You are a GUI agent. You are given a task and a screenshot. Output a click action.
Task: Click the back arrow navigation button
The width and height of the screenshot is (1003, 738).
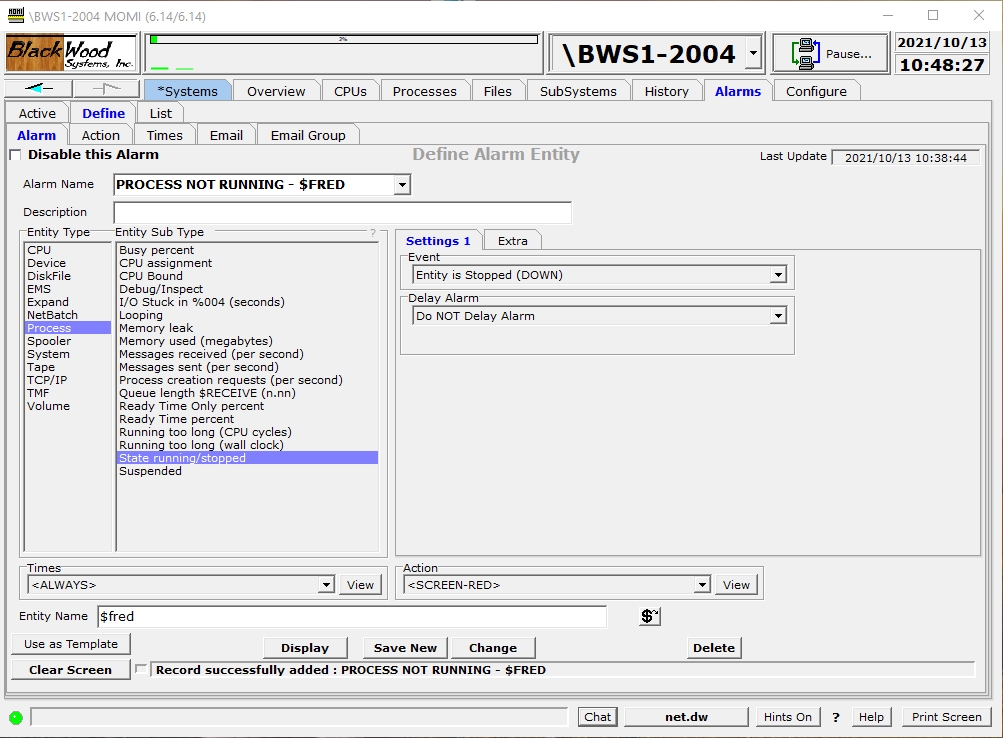click(39, 89)
